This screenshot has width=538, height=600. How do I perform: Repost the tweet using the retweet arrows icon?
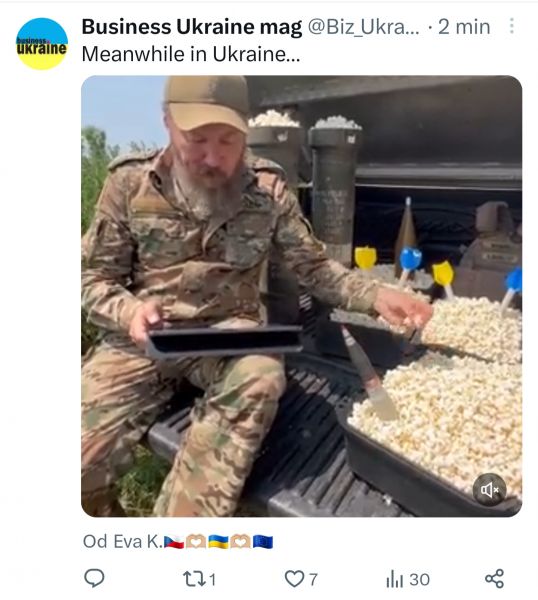(x=194, y=579)
